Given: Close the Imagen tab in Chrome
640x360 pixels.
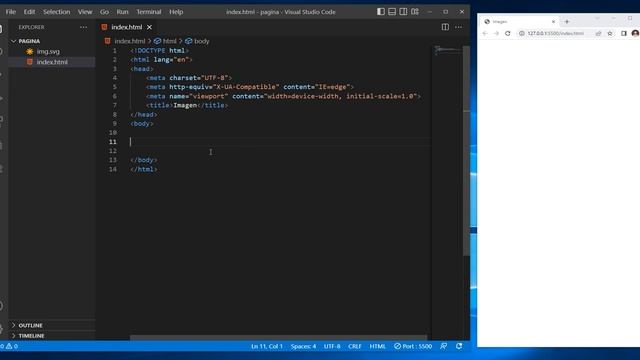Looking at the screenshot, I should point(553,22).
